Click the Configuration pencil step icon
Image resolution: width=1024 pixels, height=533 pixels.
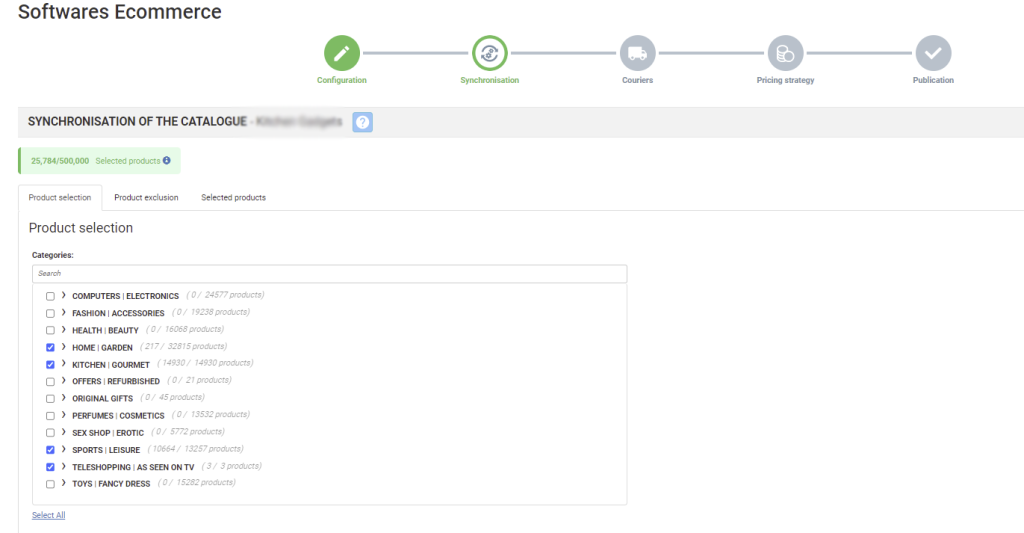pos(341,53)
